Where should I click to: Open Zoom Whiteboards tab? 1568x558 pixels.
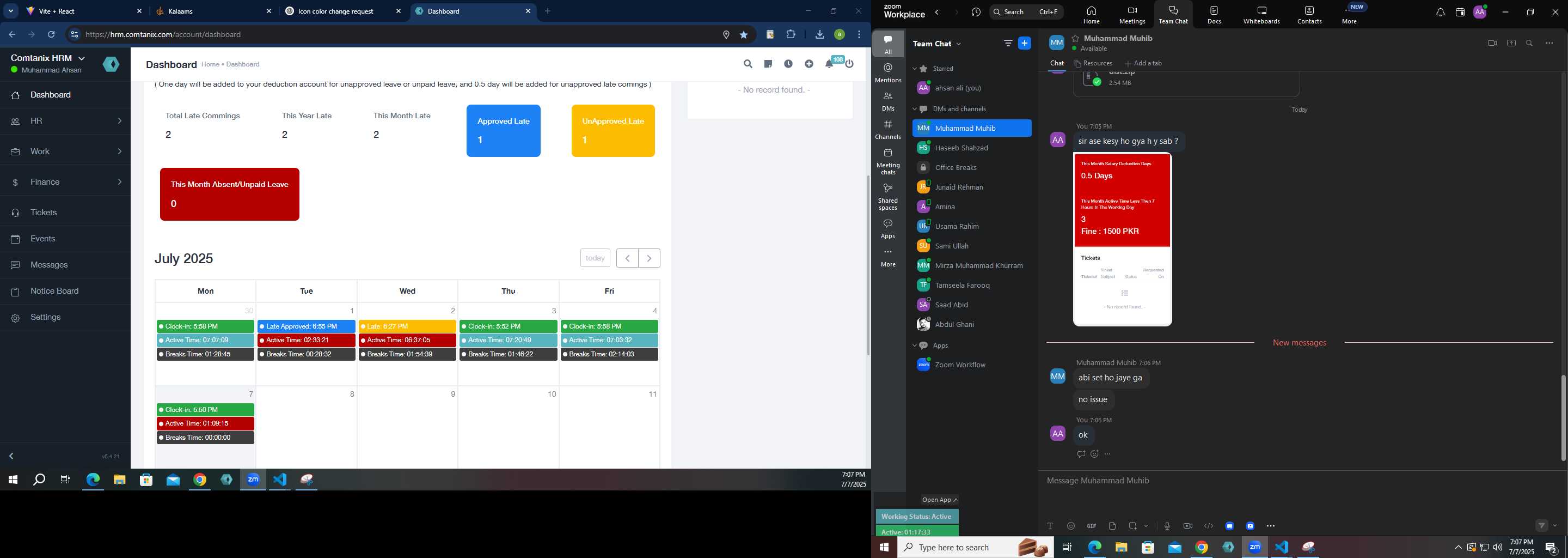(1261, 15)
